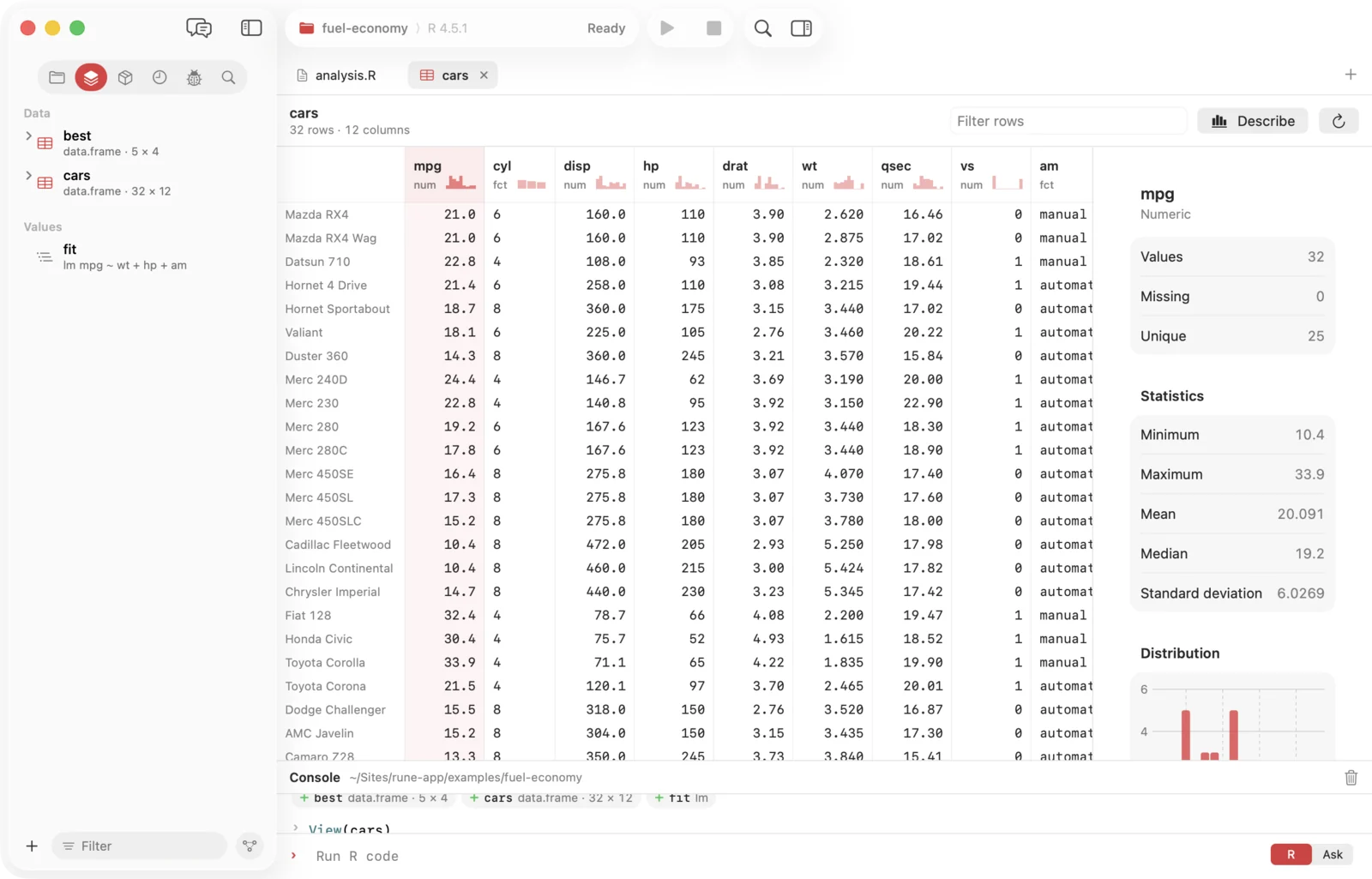Select the Environment layers sidebar icon
Viewport: 1372px width, 879px height.
[91, 77]
